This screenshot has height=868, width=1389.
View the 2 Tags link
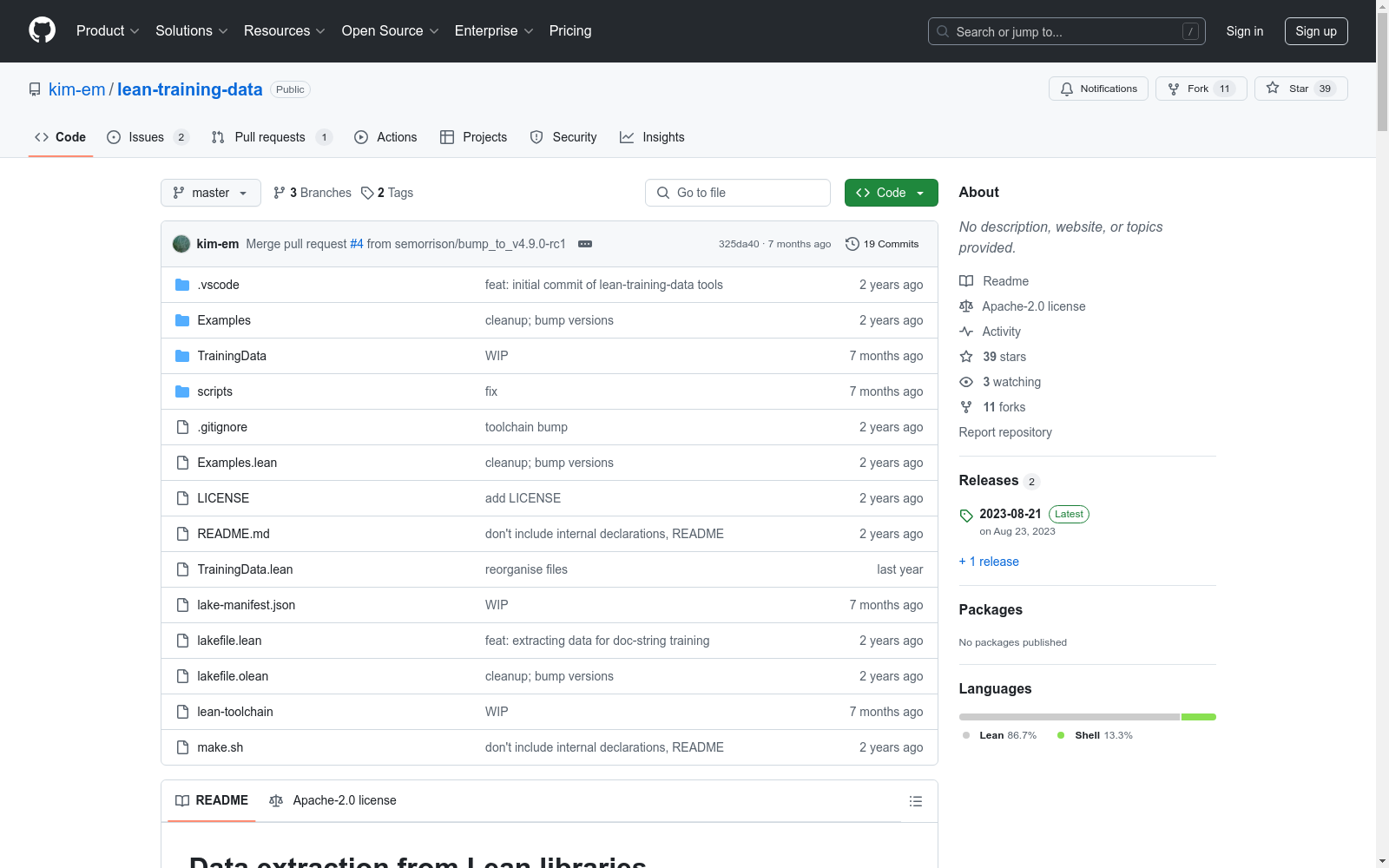pos(387,193)
